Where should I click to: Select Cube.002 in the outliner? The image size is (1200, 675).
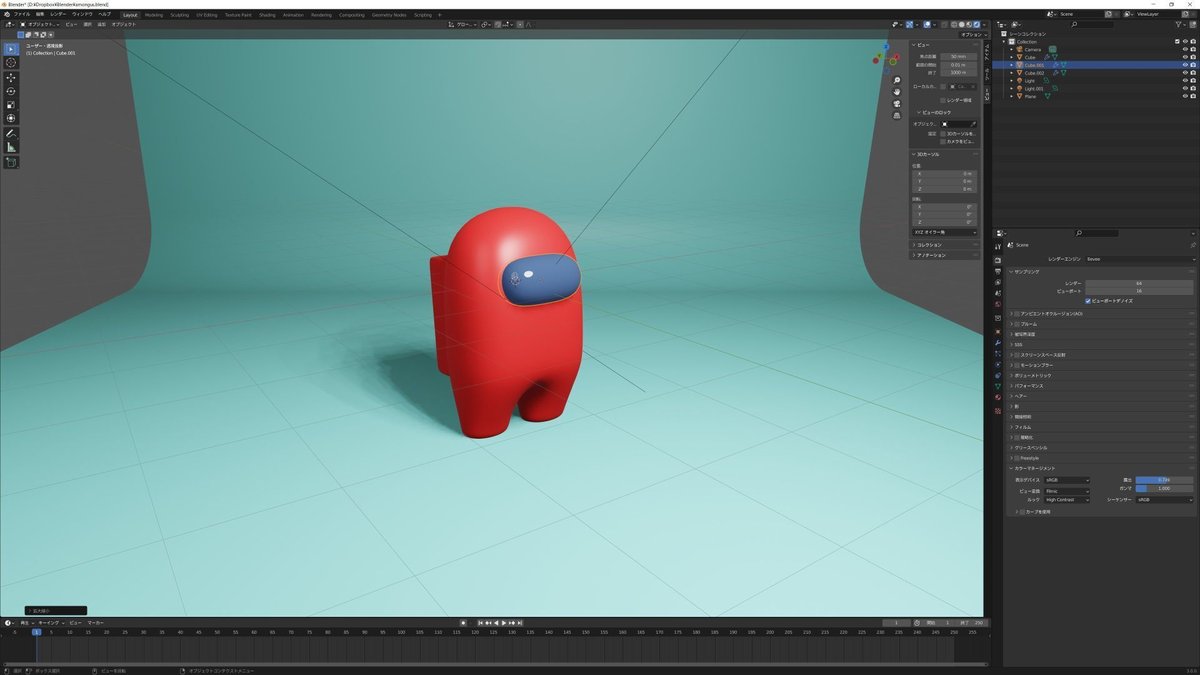tap(1034, 73)
